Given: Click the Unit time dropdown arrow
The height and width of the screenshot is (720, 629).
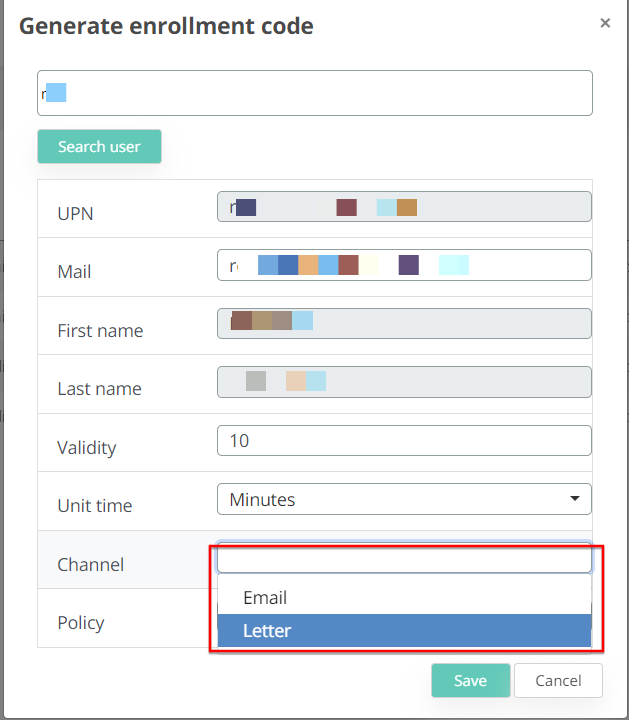Looking at the screenshot, I should (x=574, y=498).
